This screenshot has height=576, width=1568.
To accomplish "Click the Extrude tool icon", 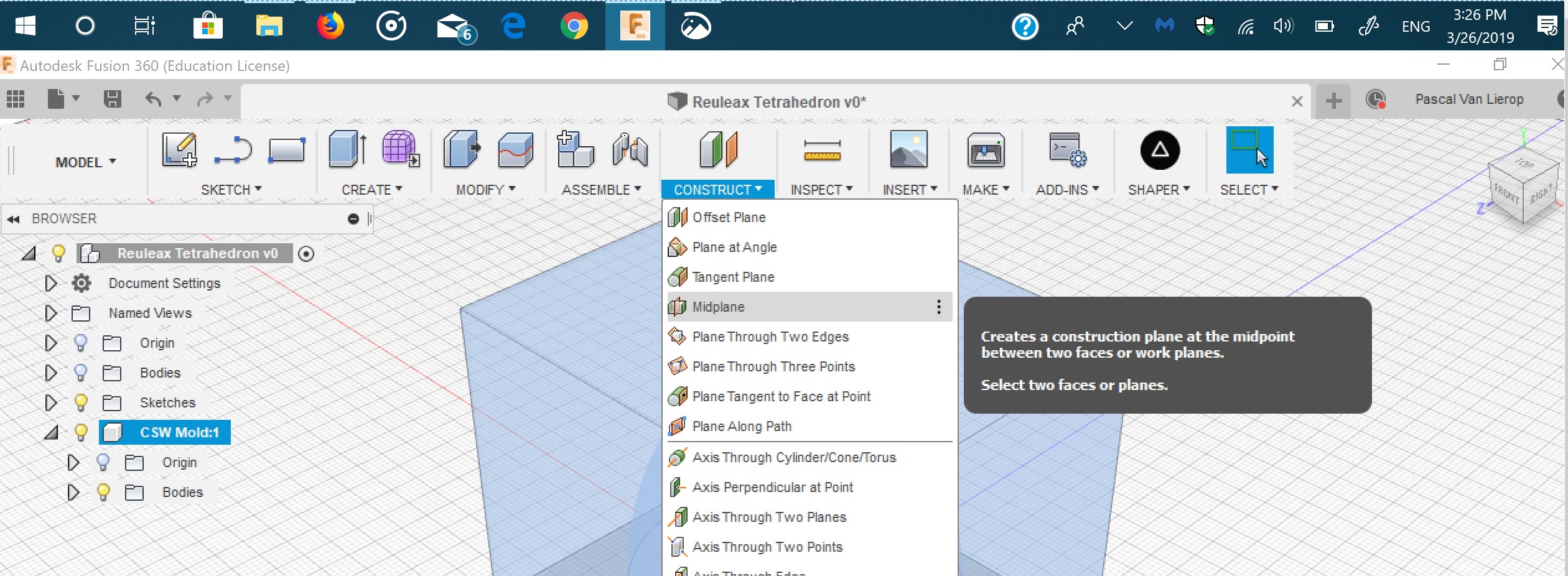I will tap(347, 149).
